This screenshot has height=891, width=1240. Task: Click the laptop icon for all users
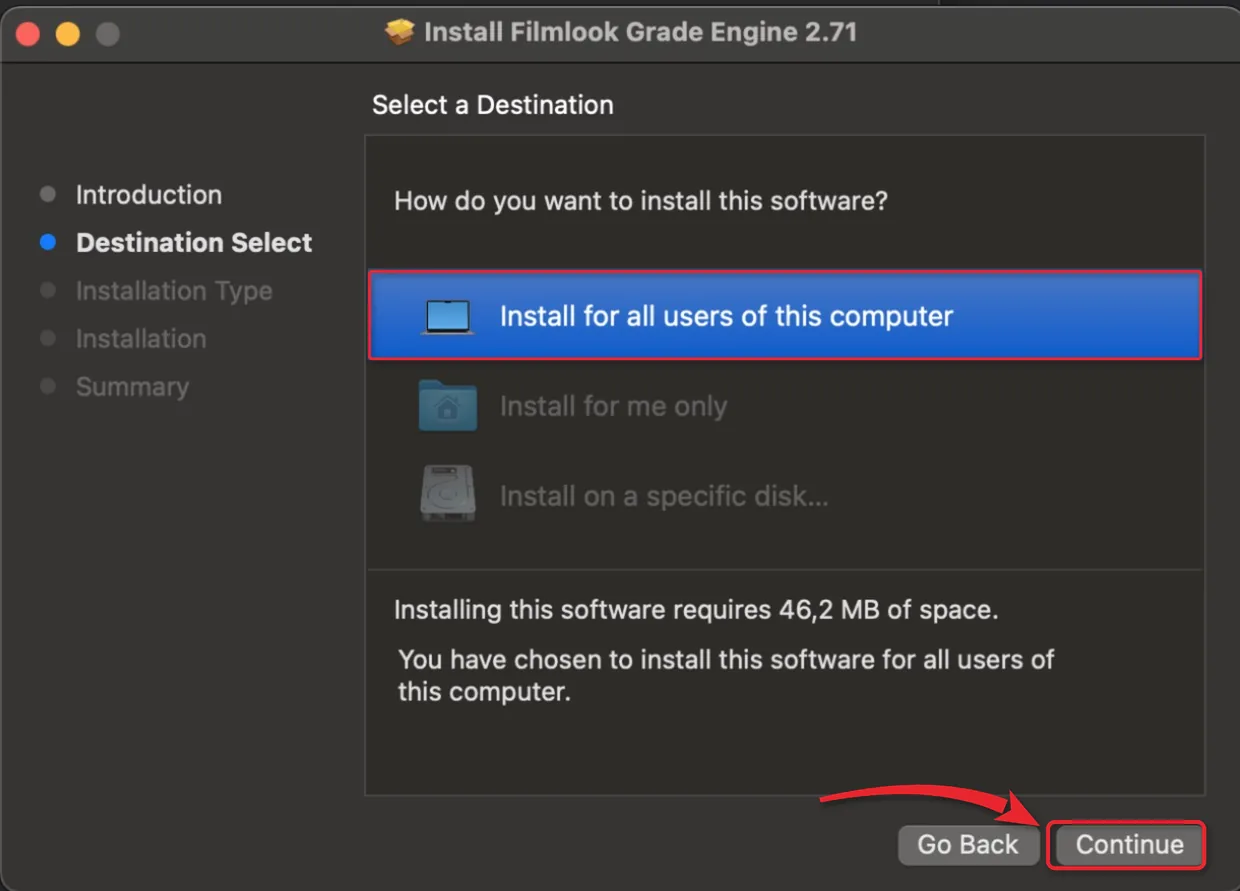pyautogui.click(x=447, y=317)
